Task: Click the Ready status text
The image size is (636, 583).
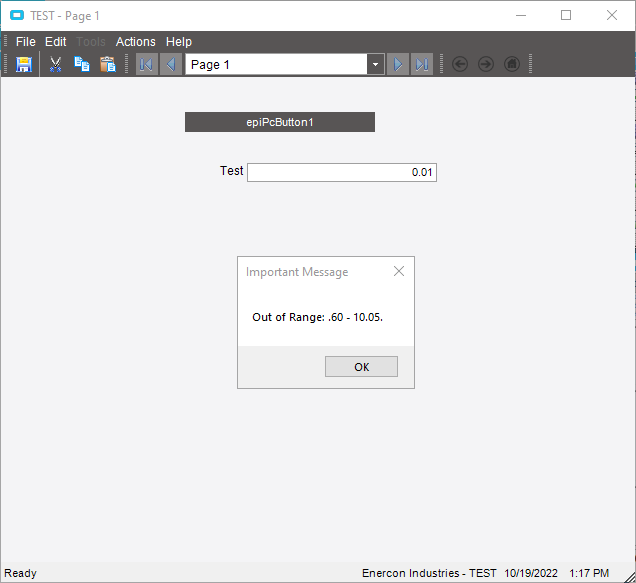Action: [x=20, y=573]
